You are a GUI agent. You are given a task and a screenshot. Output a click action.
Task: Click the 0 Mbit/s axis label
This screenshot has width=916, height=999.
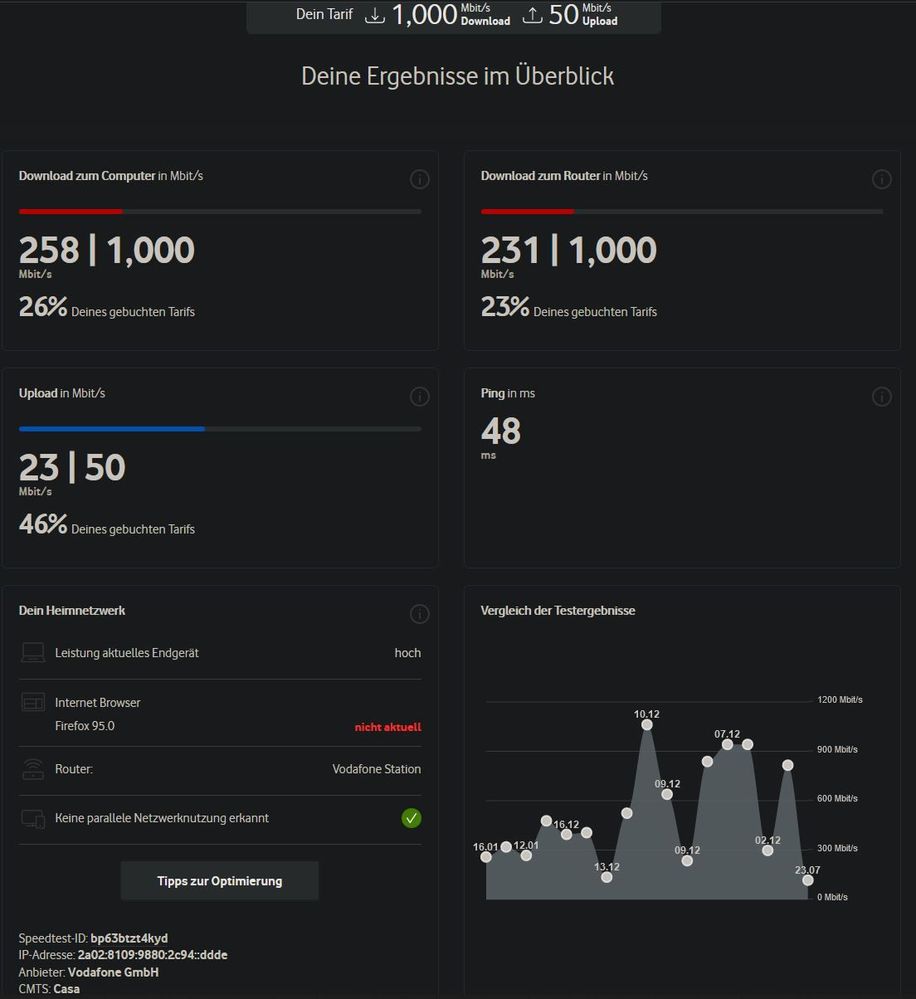832,897
